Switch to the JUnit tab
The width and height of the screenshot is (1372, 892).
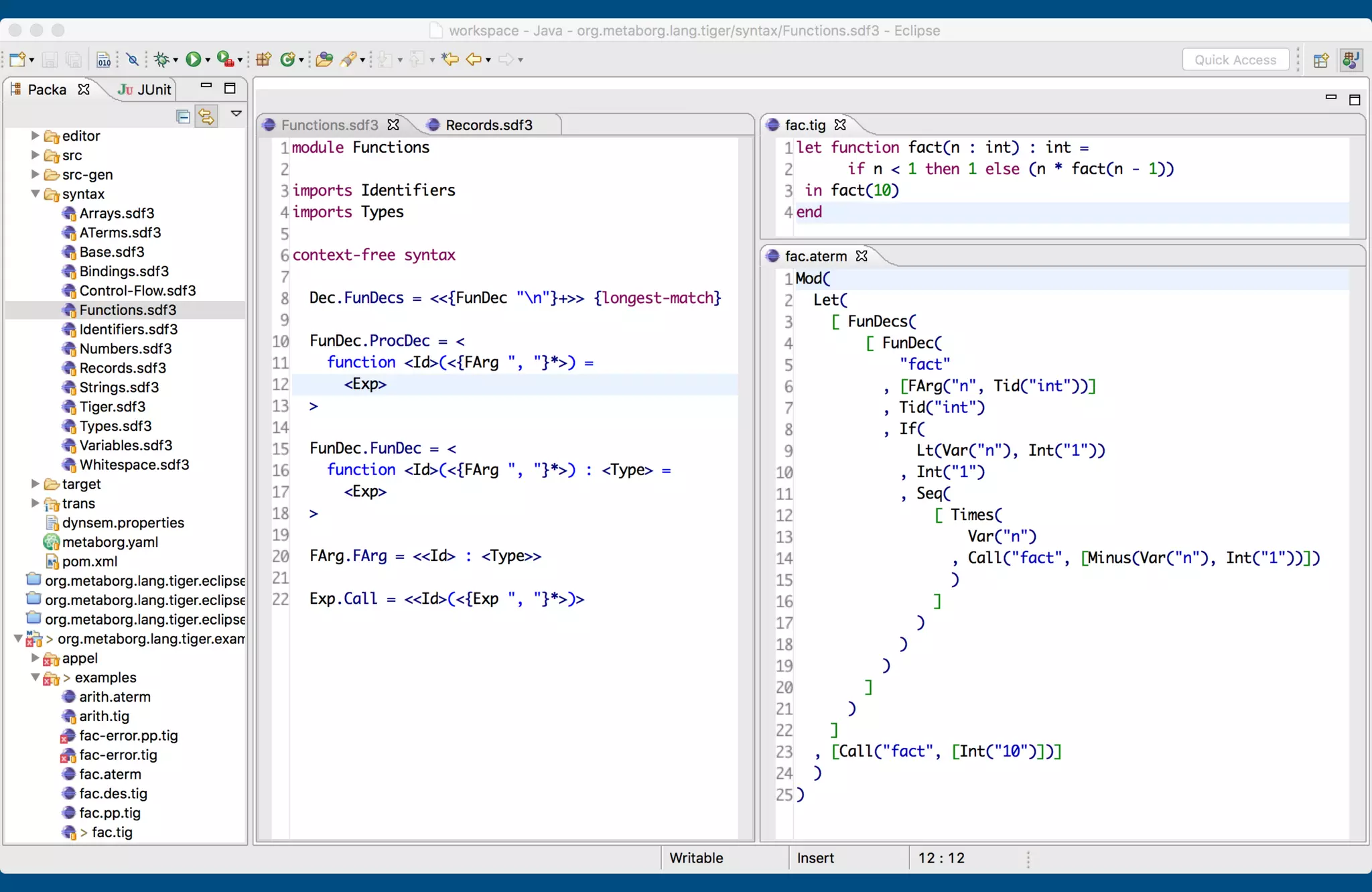[145, 90]
